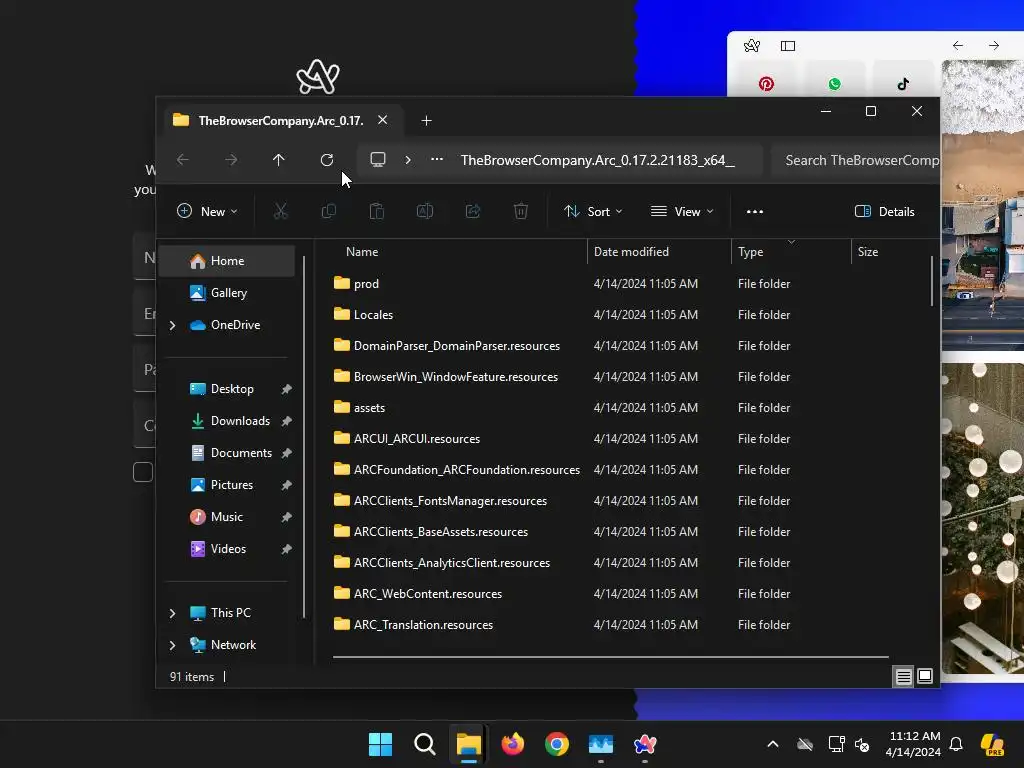Click the pin icon beside Downloads
Screen dimensions: 1024x768
click(286, 421)
